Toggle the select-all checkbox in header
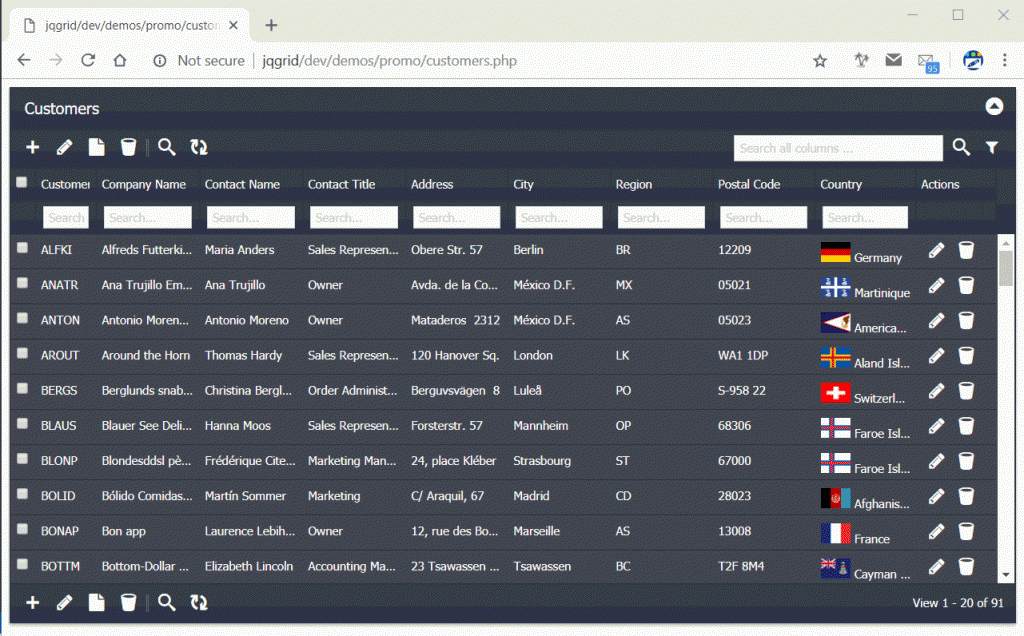This screenshot has height=636, width=1024. [x=22, y=182]
